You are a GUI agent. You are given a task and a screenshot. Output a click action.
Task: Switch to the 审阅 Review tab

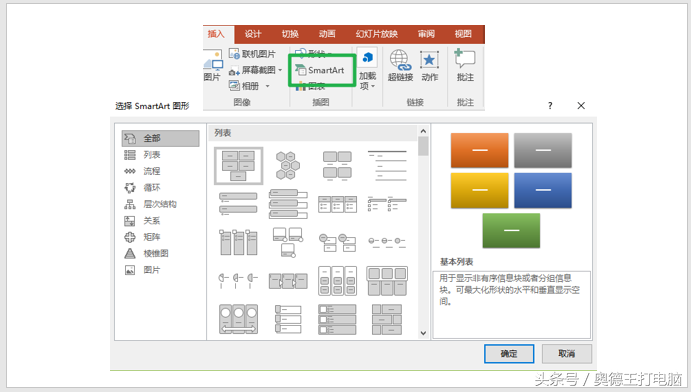point(426,34)
